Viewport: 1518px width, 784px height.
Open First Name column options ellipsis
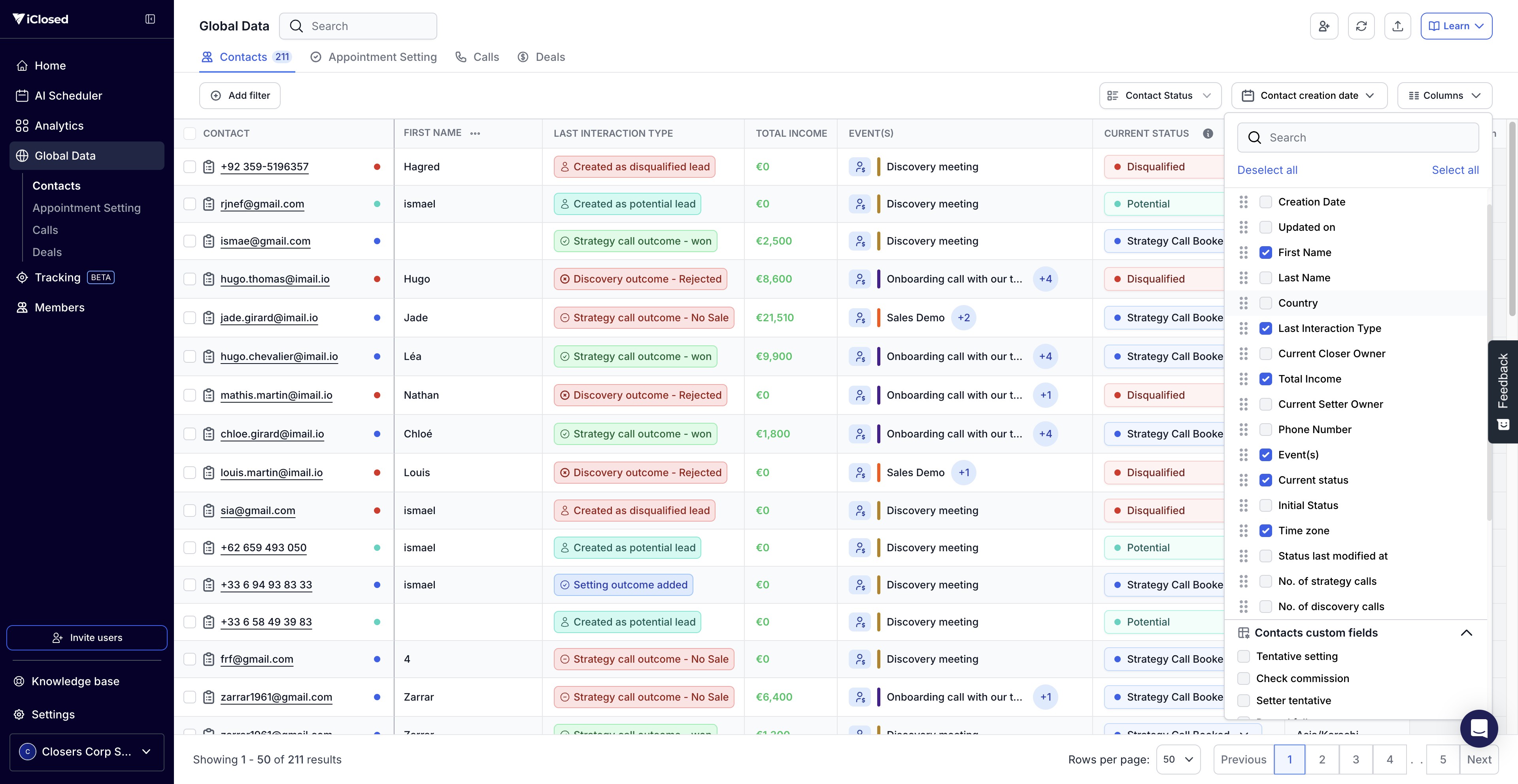pyautogui.click(x=475, y=133)
